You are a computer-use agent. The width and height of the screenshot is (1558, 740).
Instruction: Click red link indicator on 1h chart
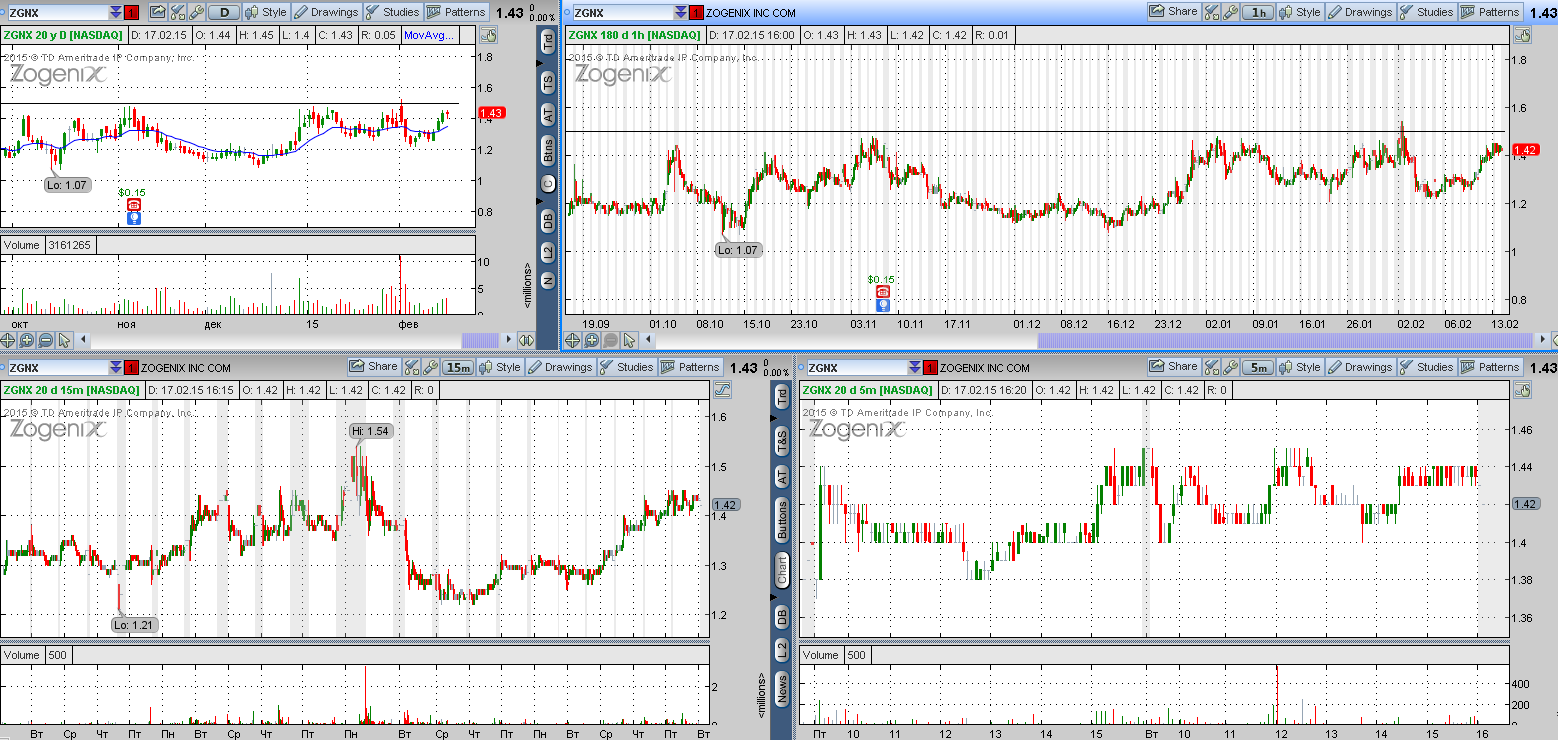point(697,12)
